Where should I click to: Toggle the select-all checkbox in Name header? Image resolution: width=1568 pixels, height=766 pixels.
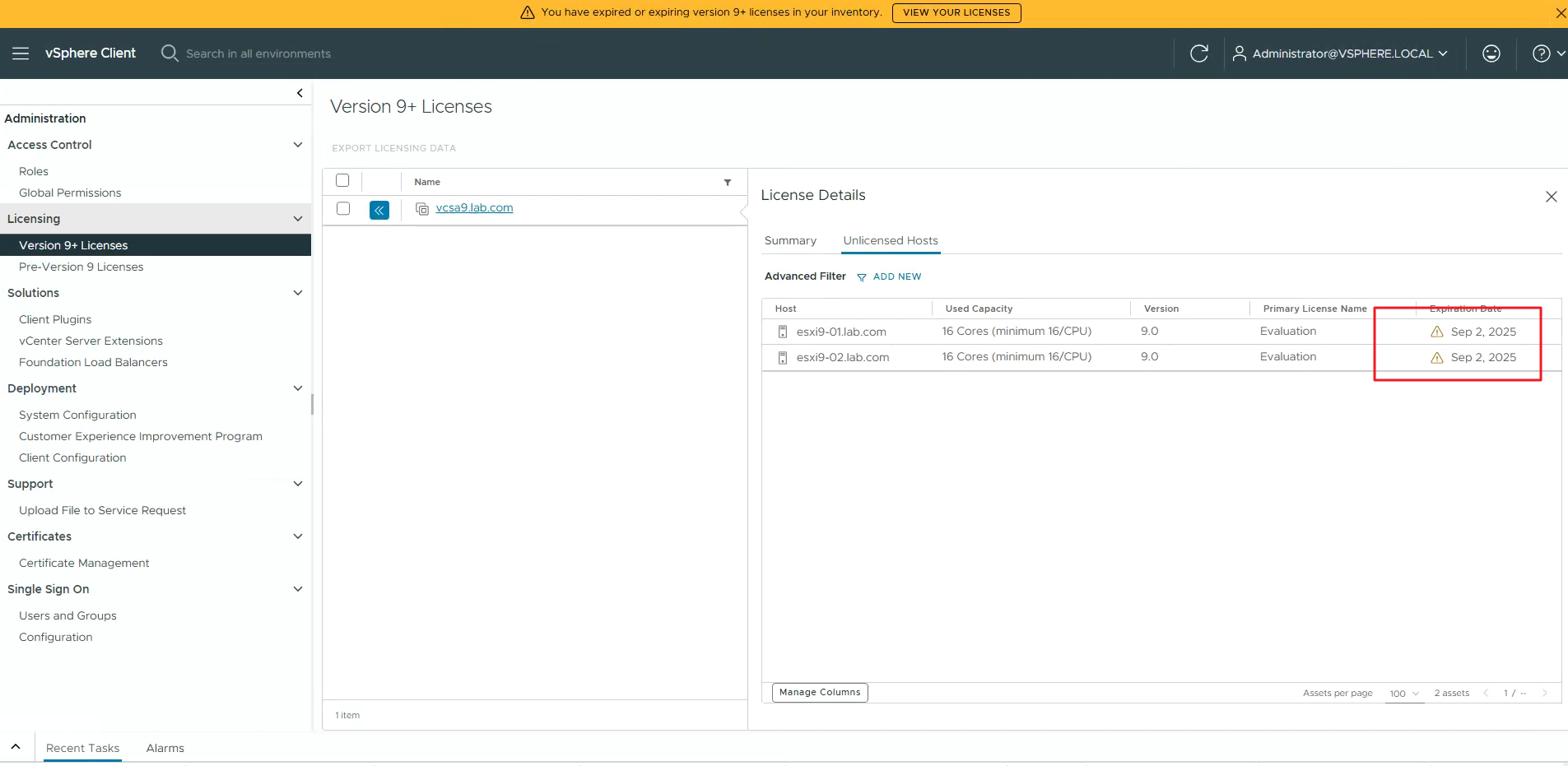[342, 181]
